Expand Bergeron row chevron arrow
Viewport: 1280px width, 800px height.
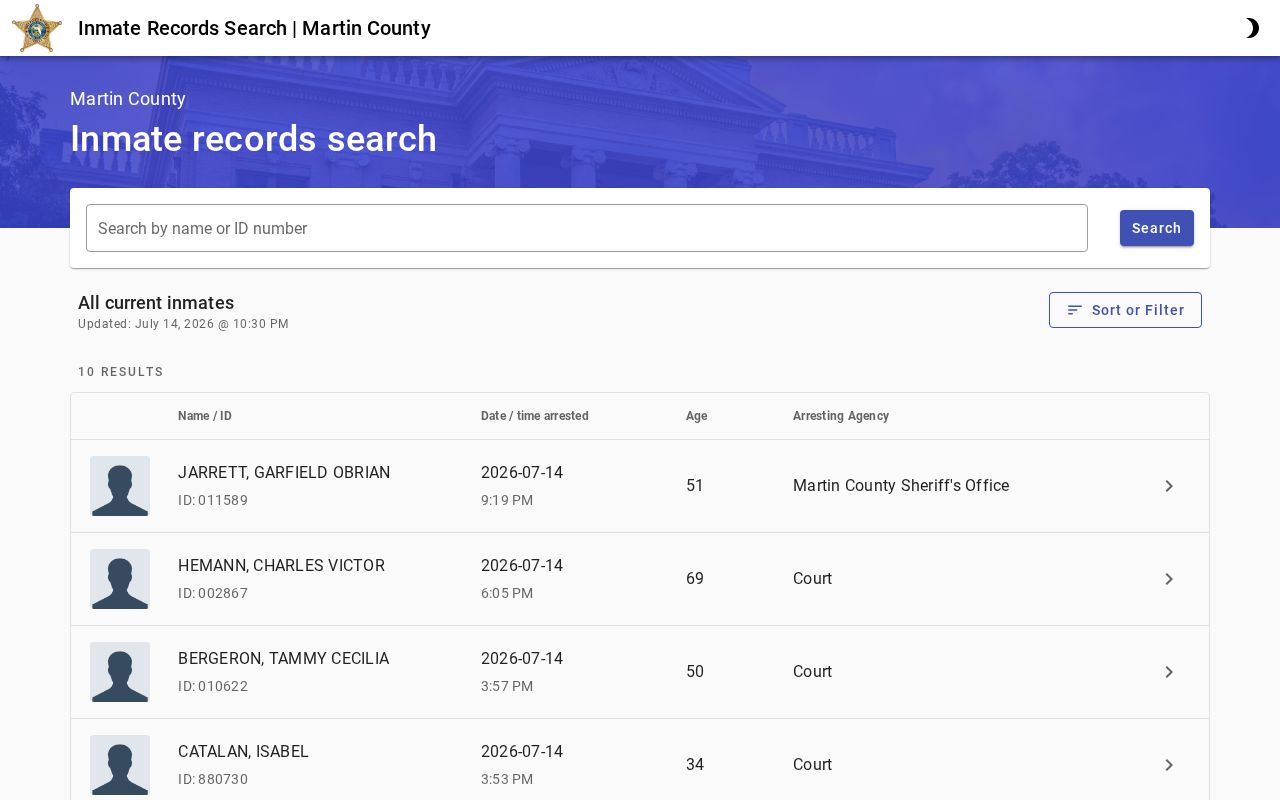pyautogui.click(x=1169, y=672)
